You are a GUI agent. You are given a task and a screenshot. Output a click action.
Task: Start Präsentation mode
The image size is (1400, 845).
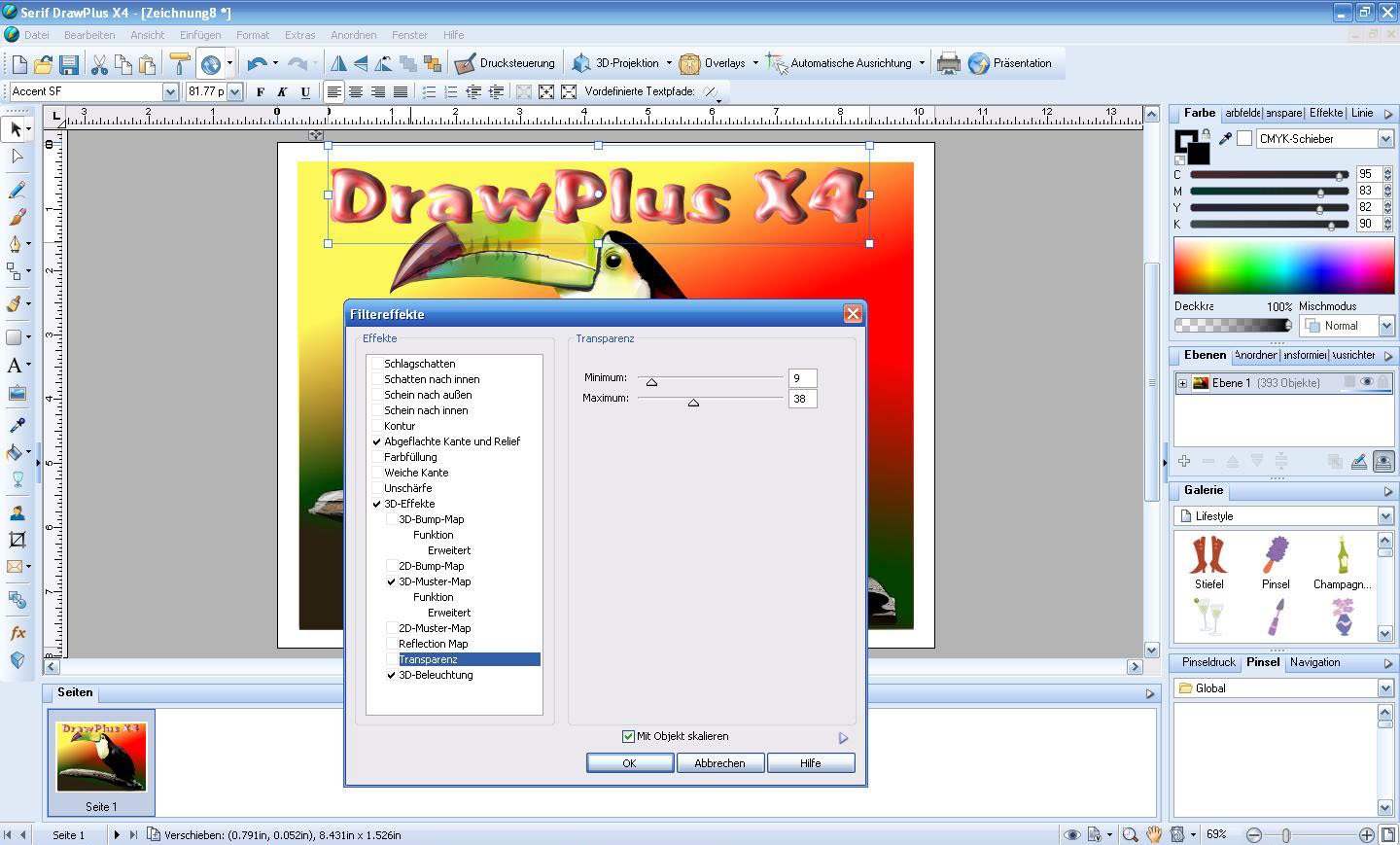pos(1010,63)
